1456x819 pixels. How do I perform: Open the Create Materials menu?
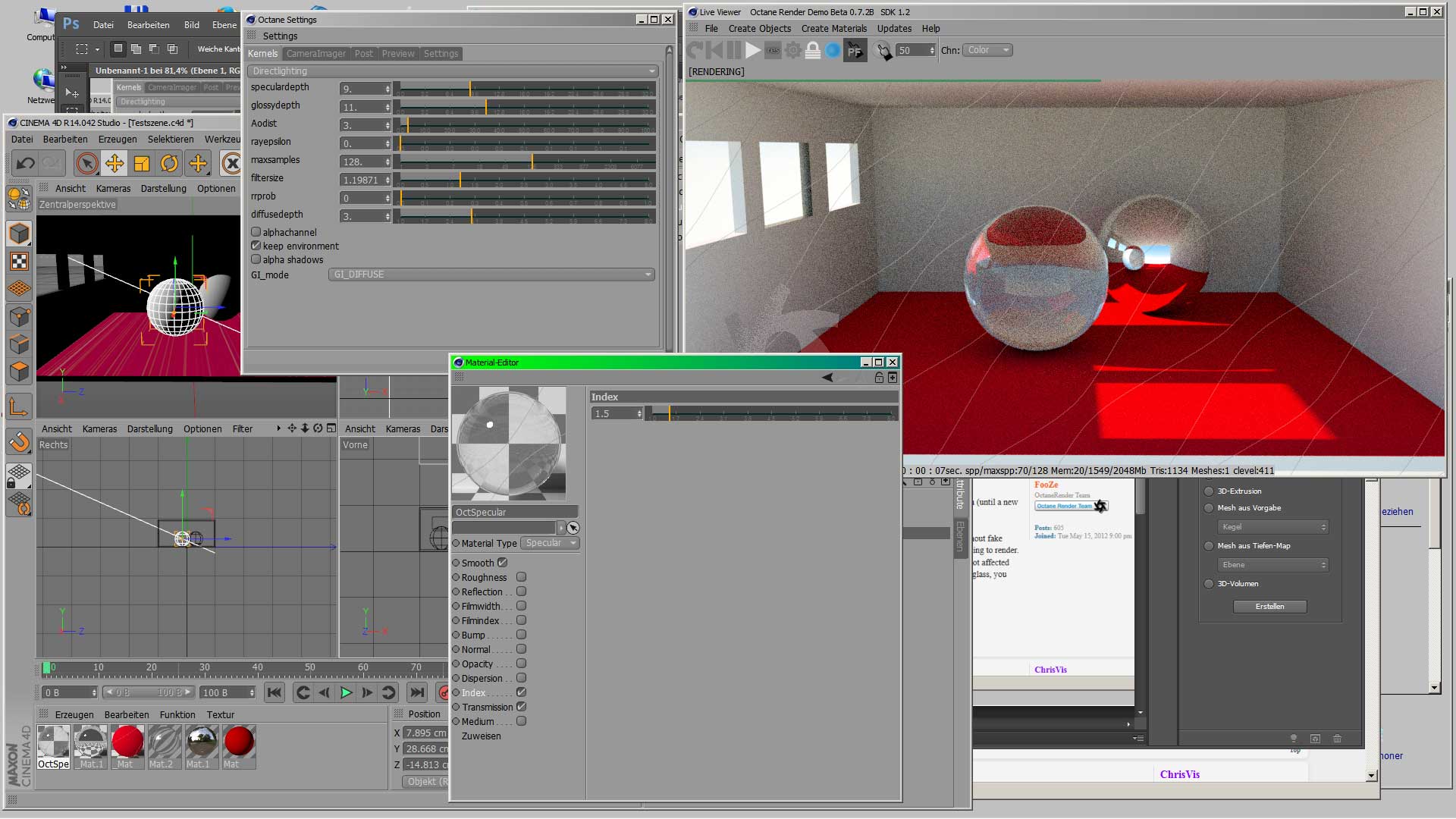click(833, 29)
